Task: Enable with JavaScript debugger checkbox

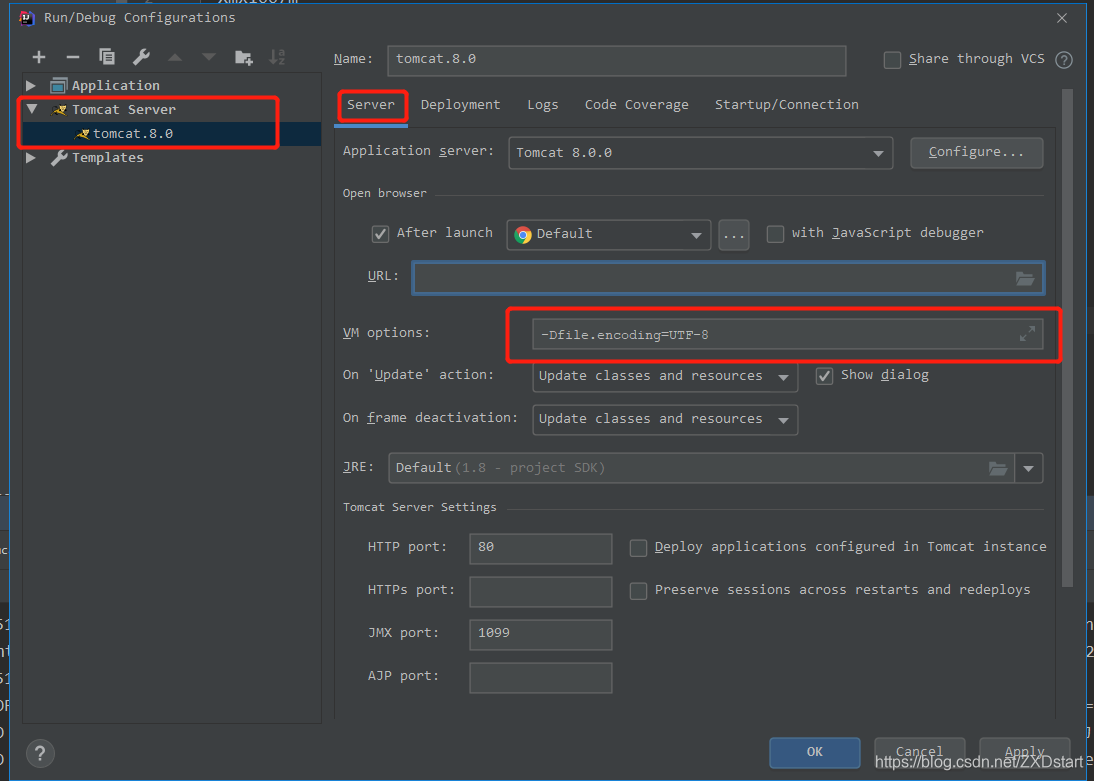Action: point(775,234)
